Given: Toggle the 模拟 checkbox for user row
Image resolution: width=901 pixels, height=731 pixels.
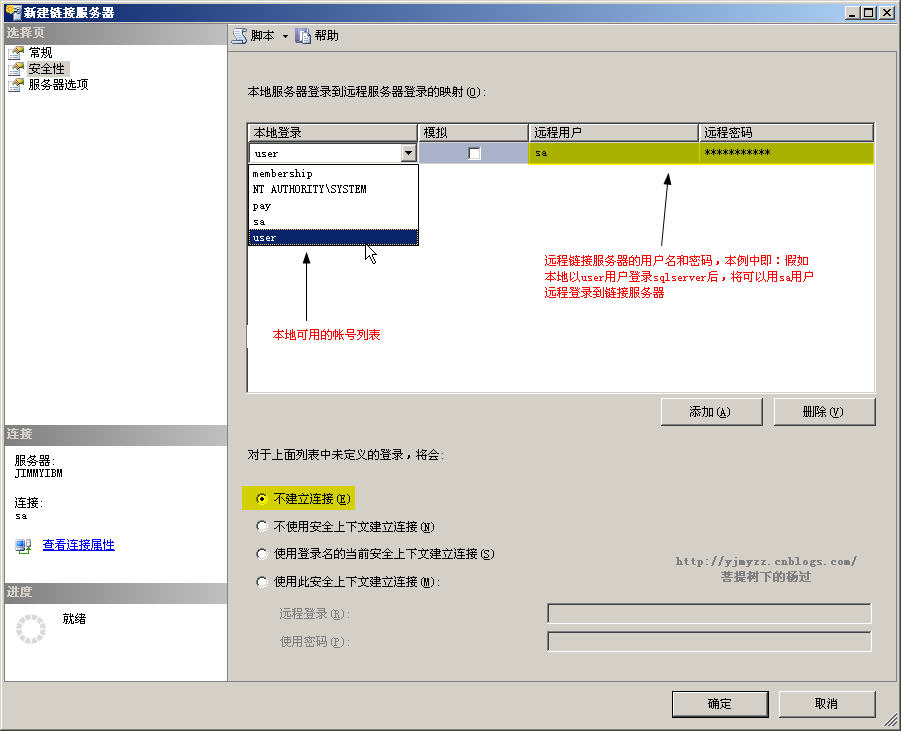Looking at the screenshot, I should point(474,153).
